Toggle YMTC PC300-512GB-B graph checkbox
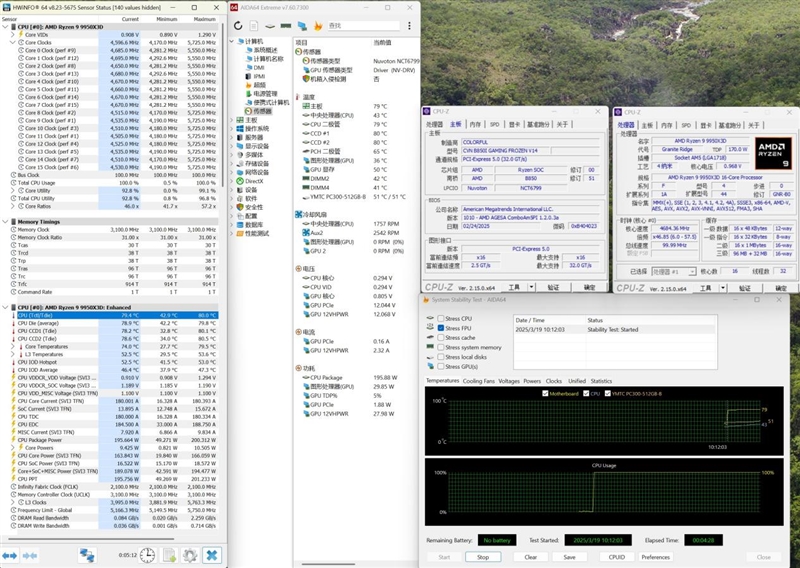The width and height of the screenshot is (800, 568). [608, 393]
